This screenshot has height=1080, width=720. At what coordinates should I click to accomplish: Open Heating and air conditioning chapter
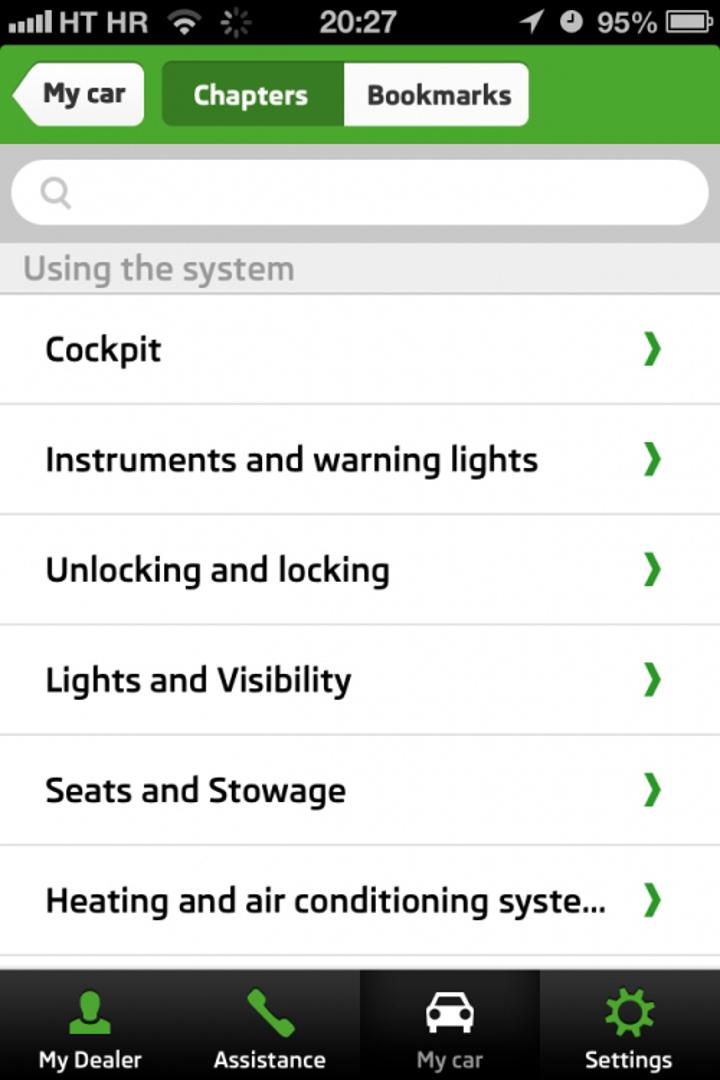325,900
